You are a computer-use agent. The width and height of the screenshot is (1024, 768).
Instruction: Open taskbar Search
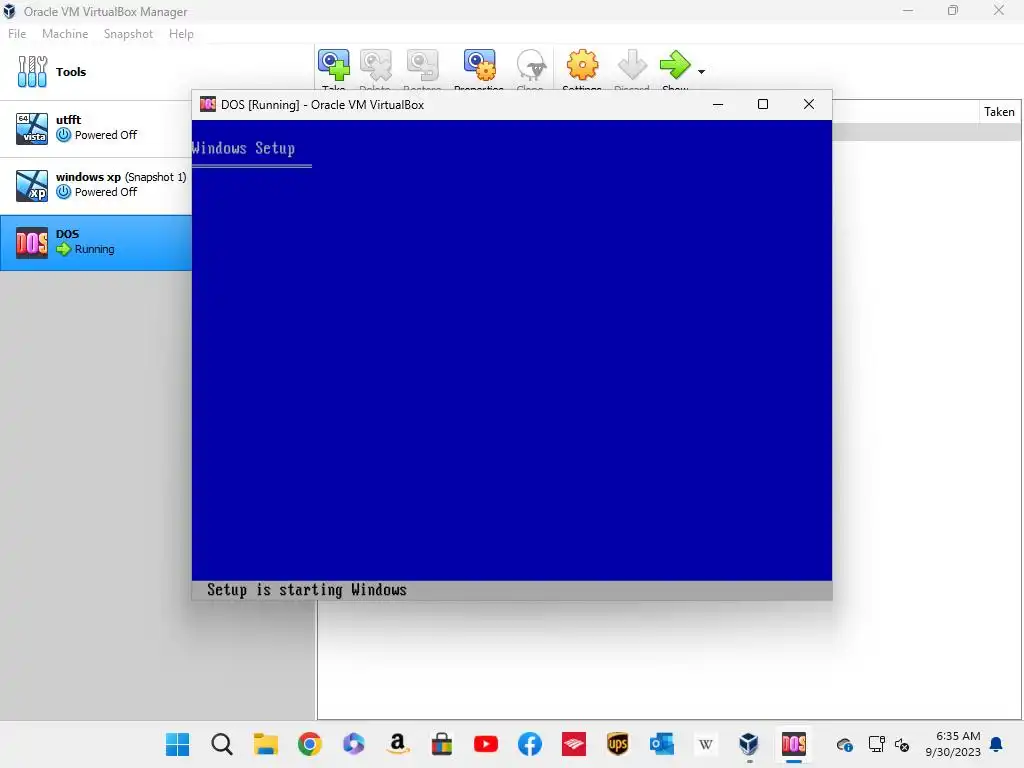coord(221,744)
